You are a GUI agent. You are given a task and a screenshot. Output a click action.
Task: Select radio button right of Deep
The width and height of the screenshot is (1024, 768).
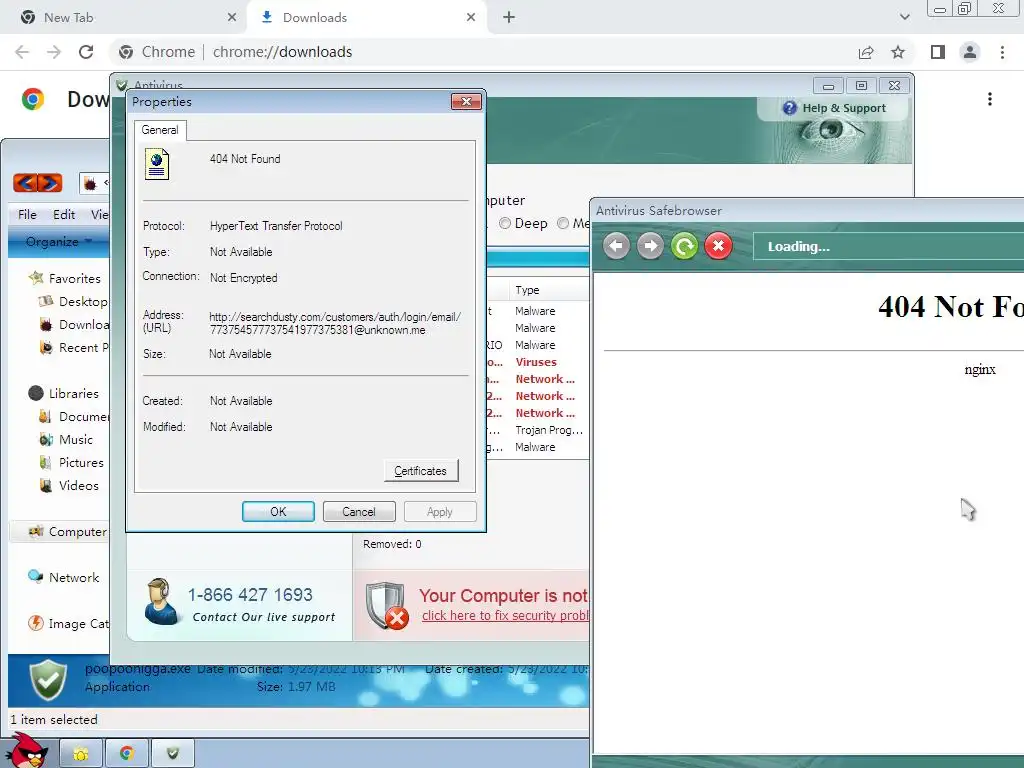tap(563, 223)
